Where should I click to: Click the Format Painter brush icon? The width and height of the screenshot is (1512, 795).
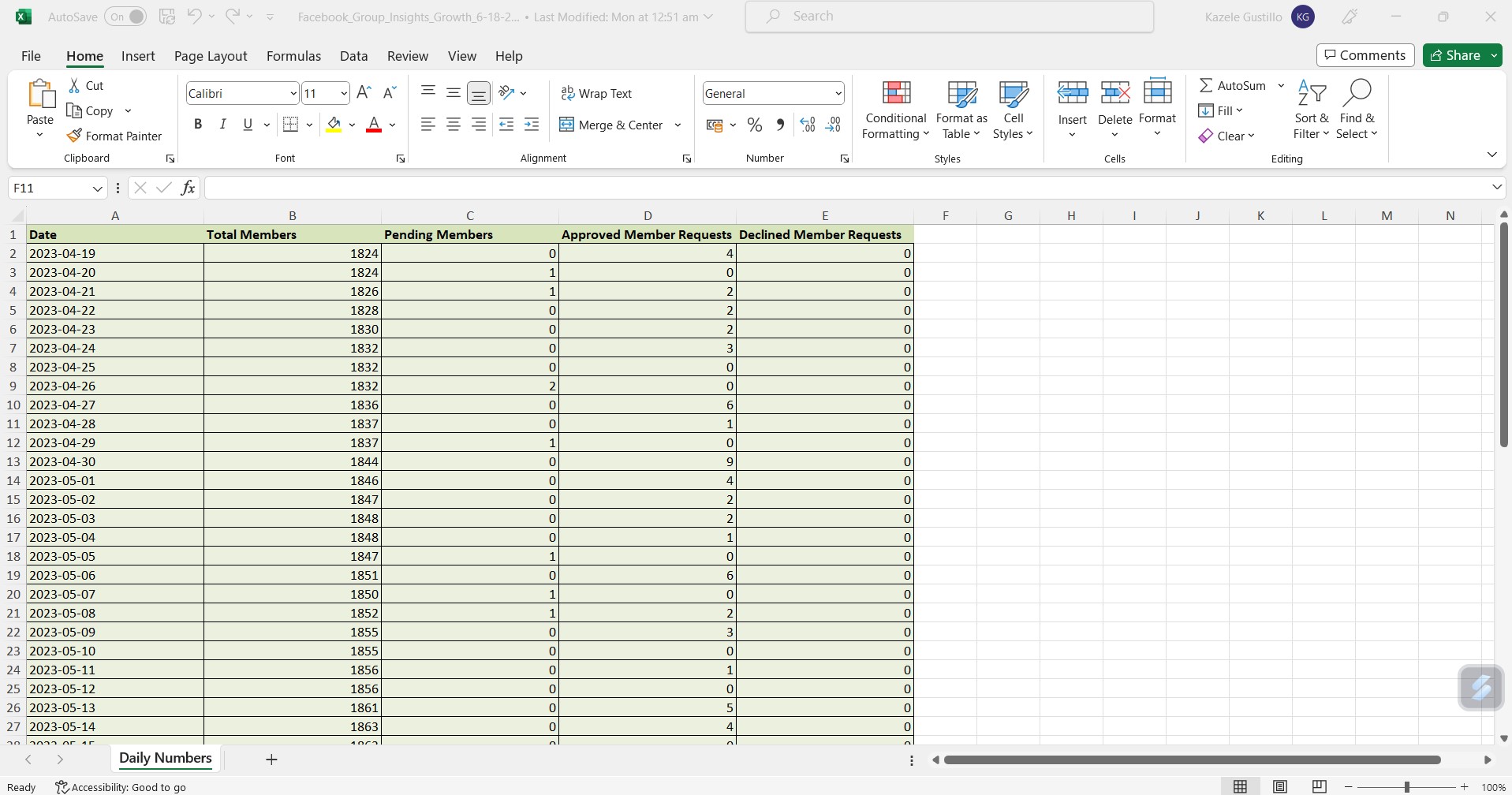75,136
